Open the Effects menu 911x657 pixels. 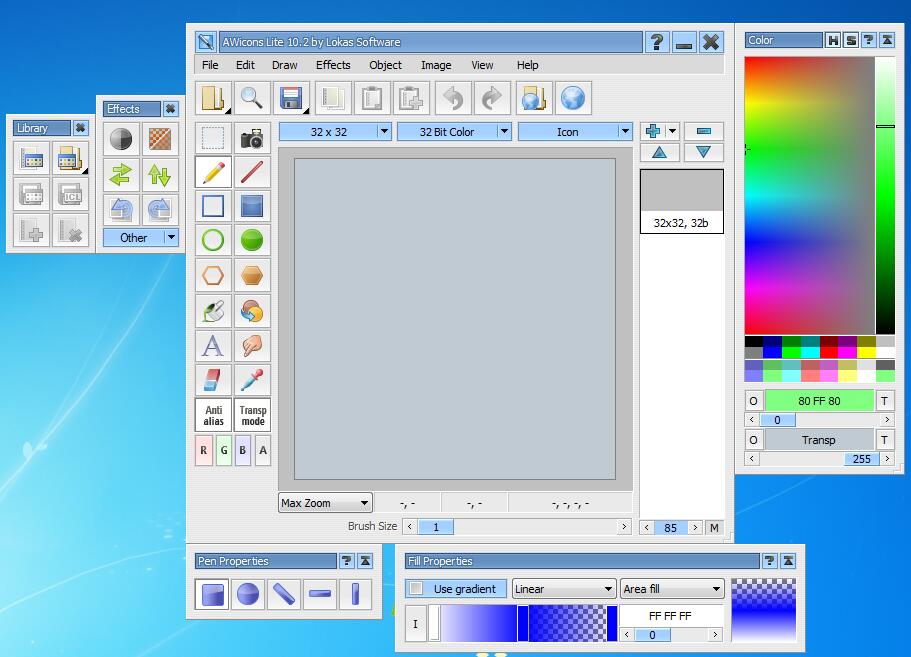coord(333,65)
